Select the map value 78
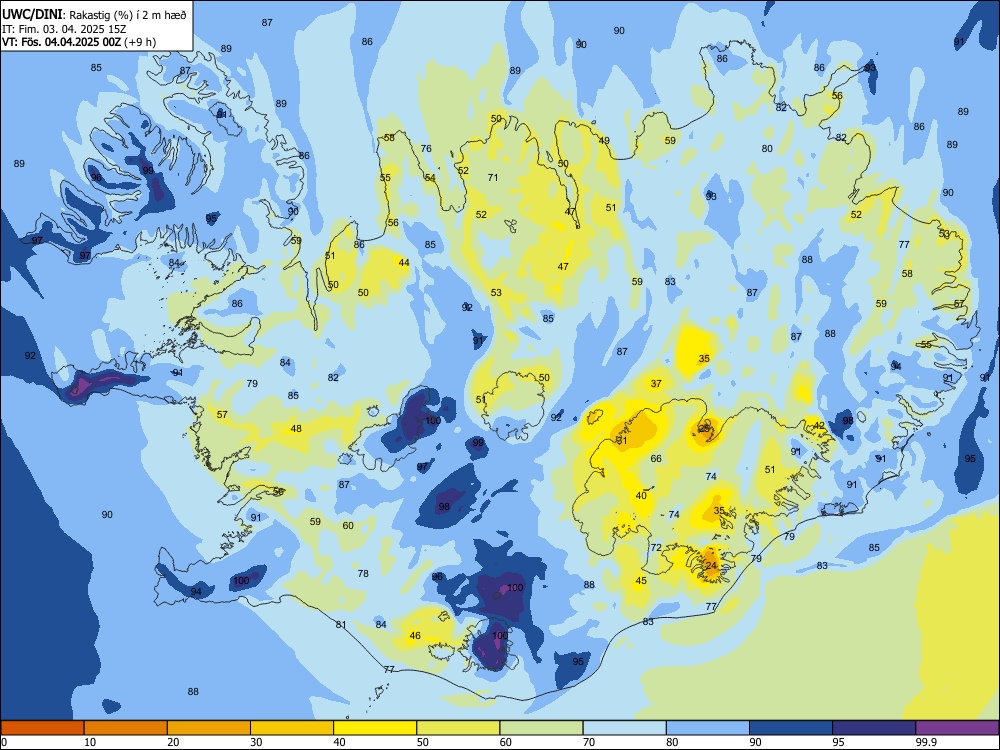The height and width of the screenshot is (750, 1000). point(363,573)
